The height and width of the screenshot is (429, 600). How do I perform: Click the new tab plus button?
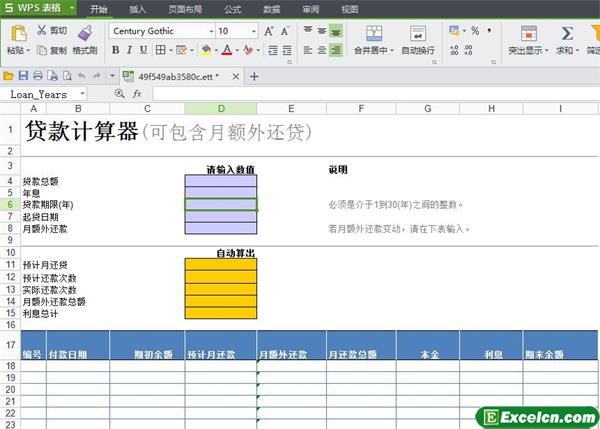pyautogui.click(x=254, y=76)
